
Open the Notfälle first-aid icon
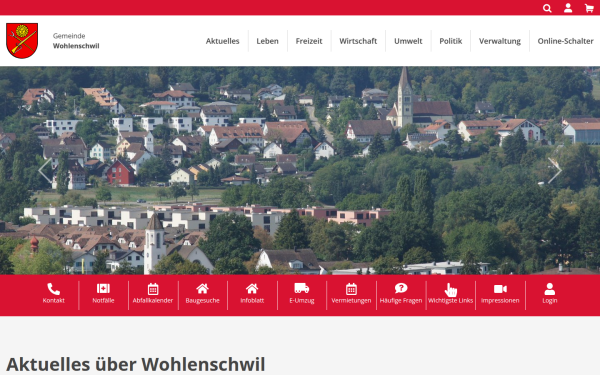[x=103, y=289]
